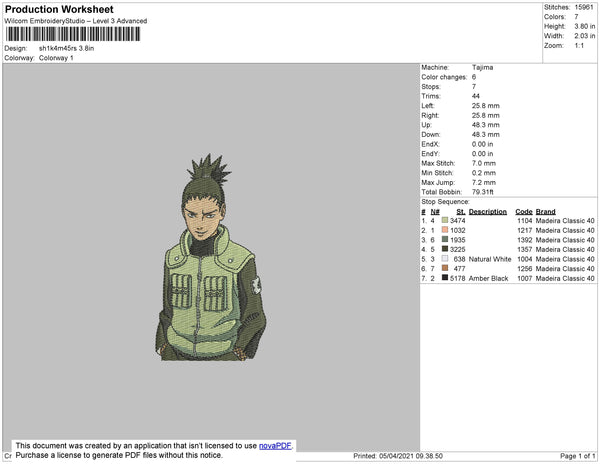Click thread code '1104' in the first row
The image size is (600, 464).
525,221
